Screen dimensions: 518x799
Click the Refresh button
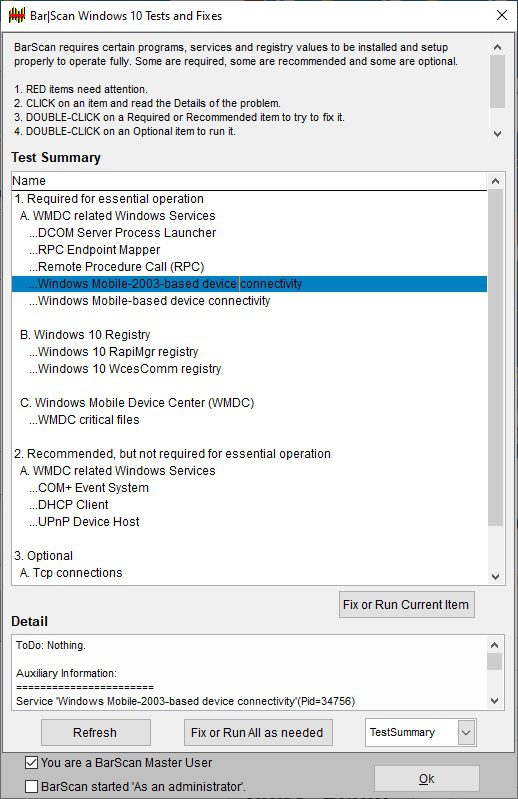pos(95,733)
